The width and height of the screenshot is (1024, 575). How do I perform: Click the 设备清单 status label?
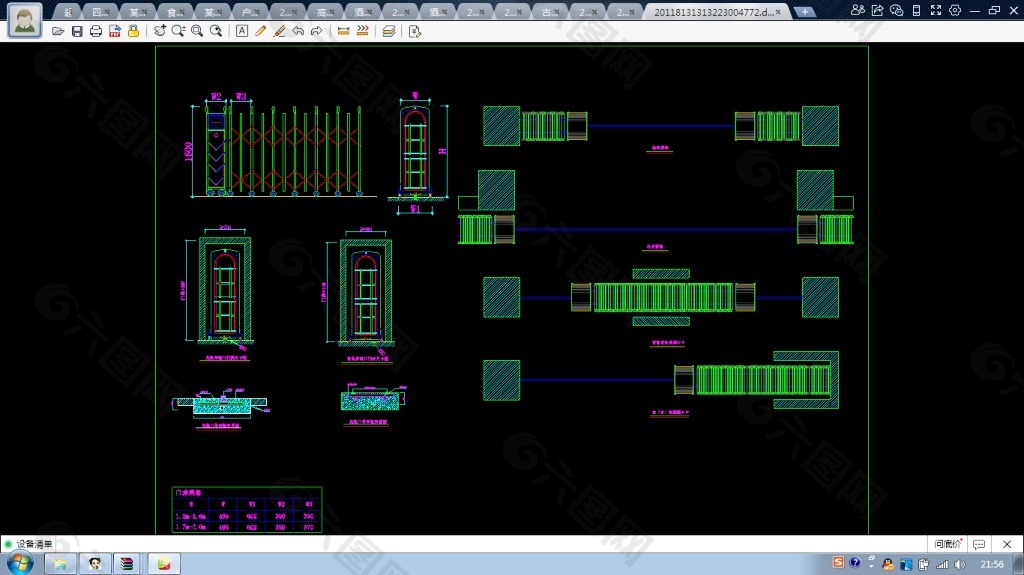coord(35,544)
